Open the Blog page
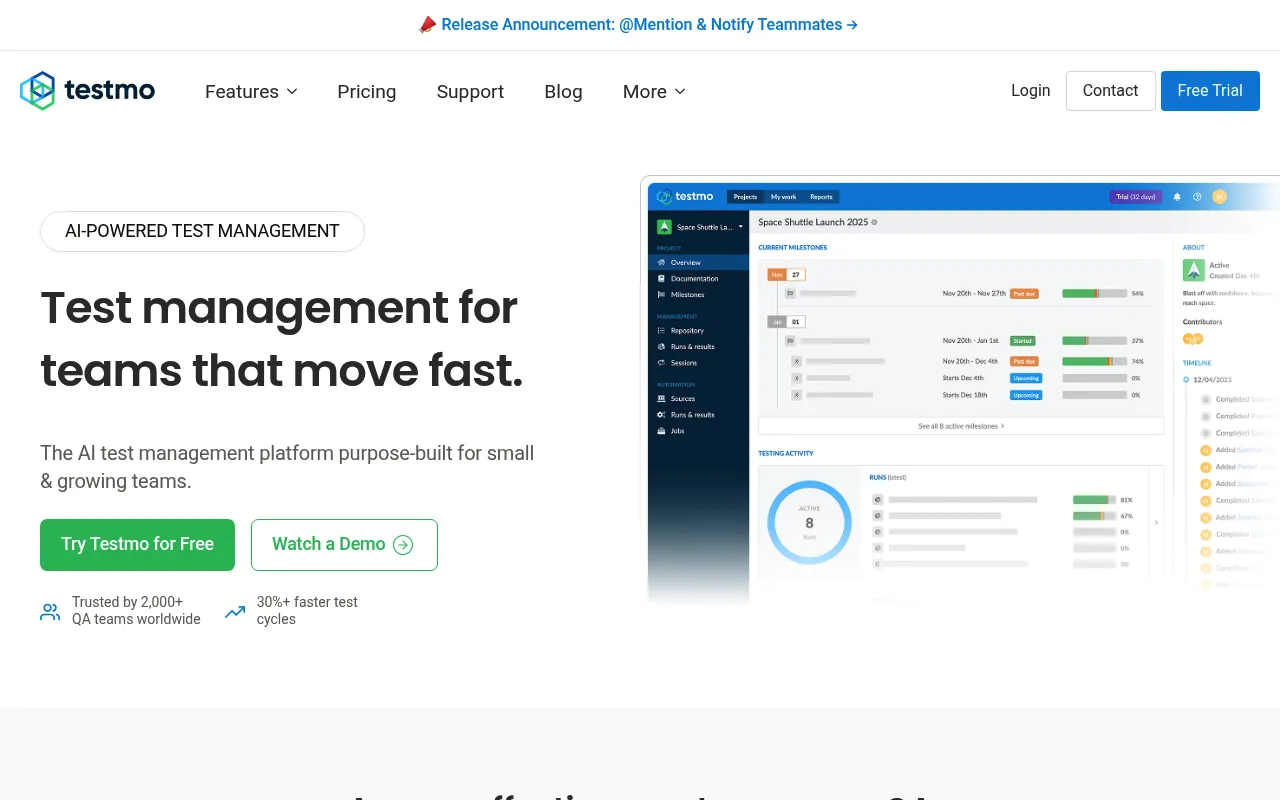Image resolution: width=1280 pixels, height=800 pixels. (563, 92)
